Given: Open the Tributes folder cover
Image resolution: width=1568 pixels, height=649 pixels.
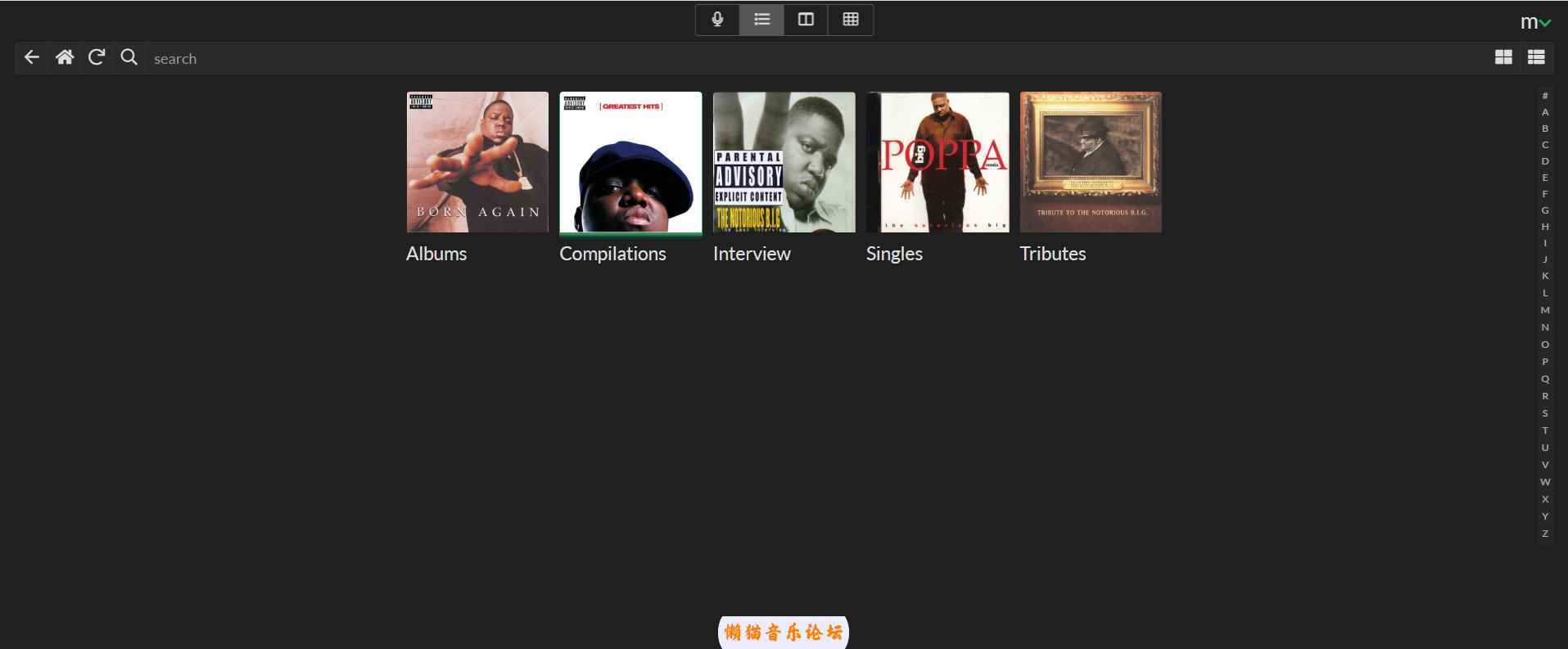Looking at the screenshot, I should coord(1091,162).
